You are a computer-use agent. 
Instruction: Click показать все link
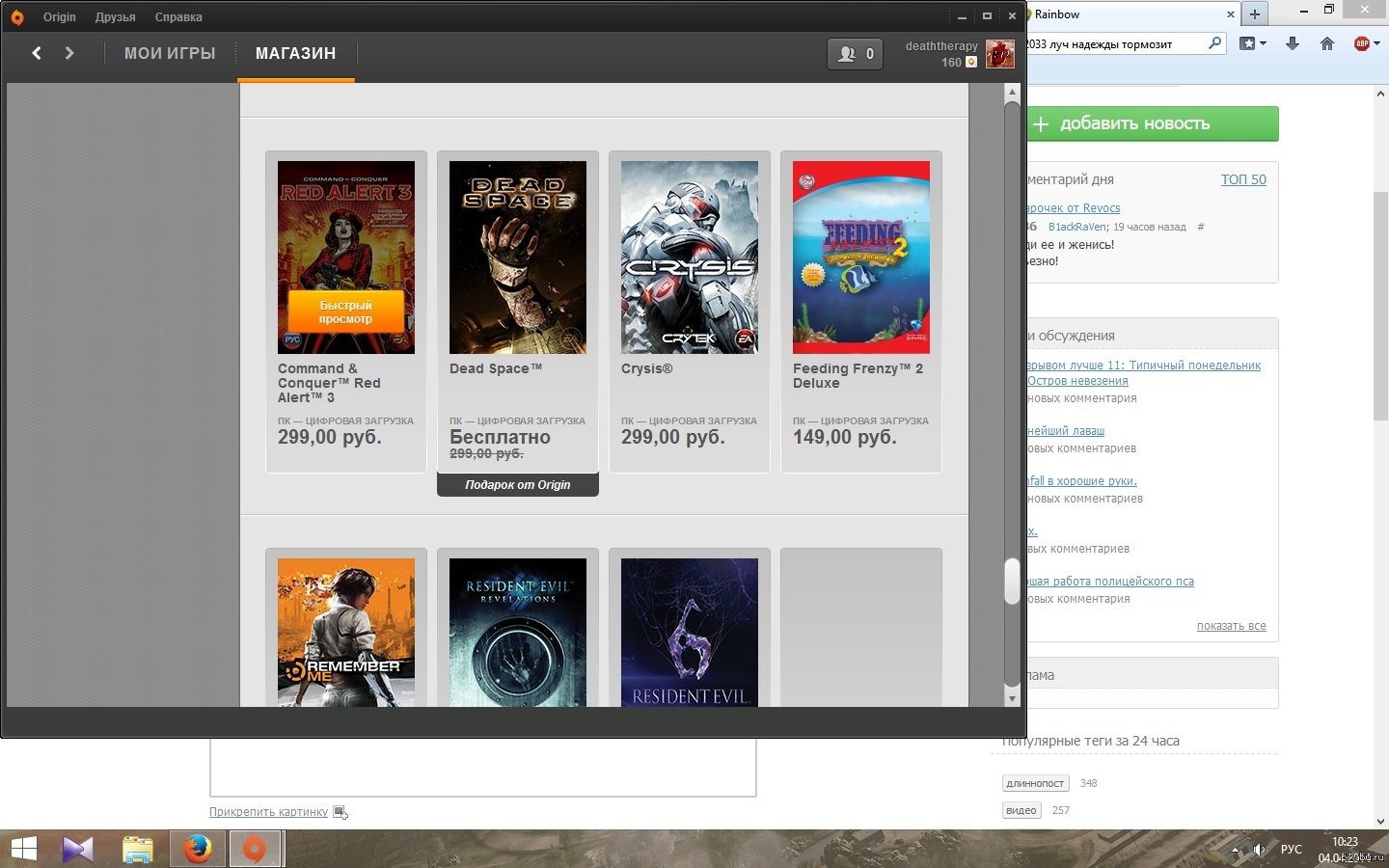coord(1231,626)
